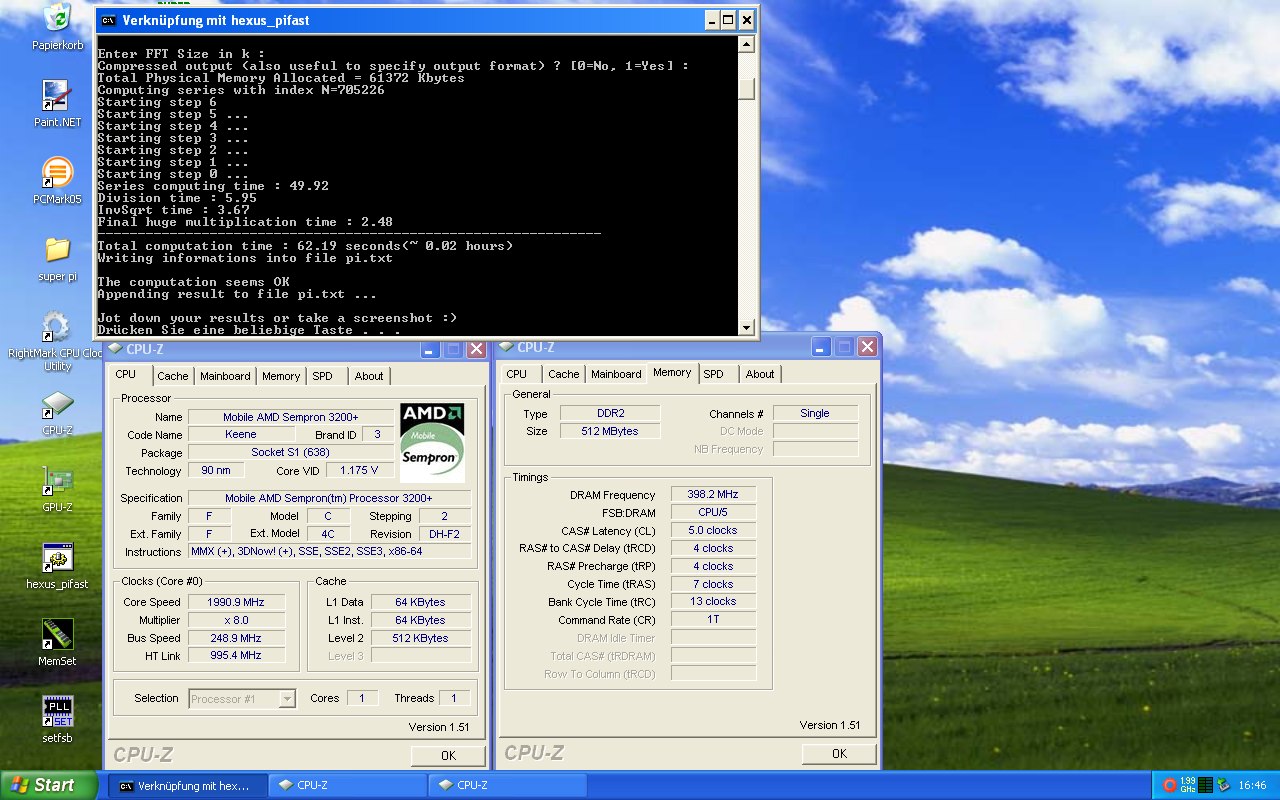Open About tab in right CPU-Z
The height and width of the screenshot is (800, 1280).
click(760, 374)
